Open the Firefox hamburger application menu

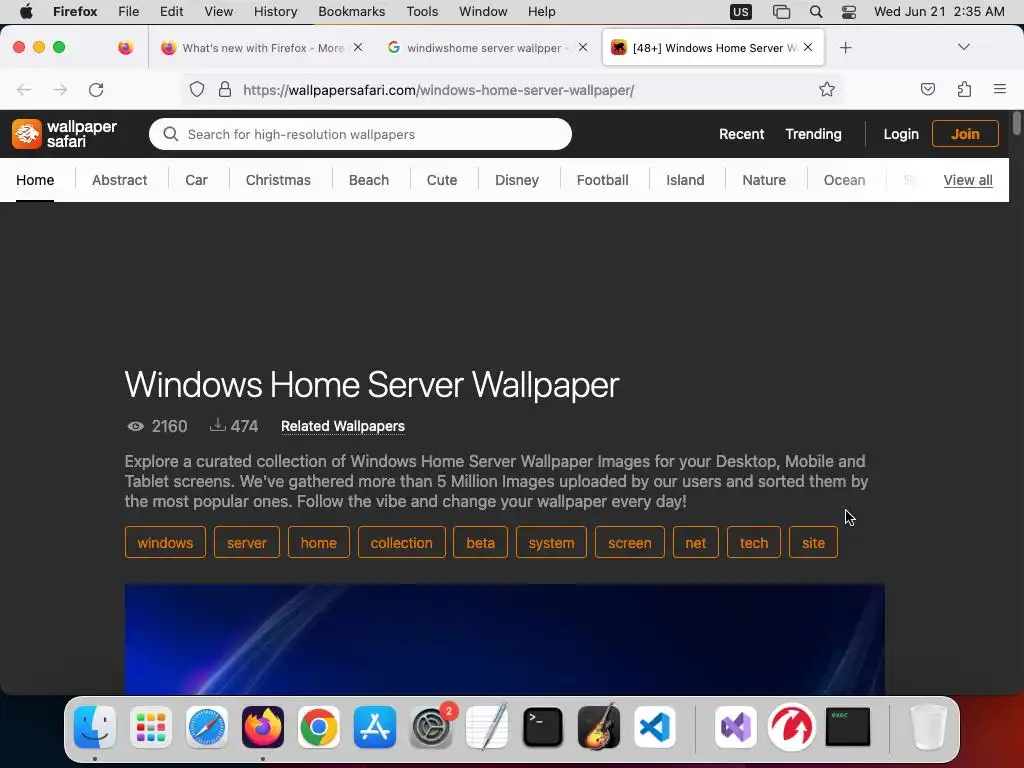tap(1000, 89)
